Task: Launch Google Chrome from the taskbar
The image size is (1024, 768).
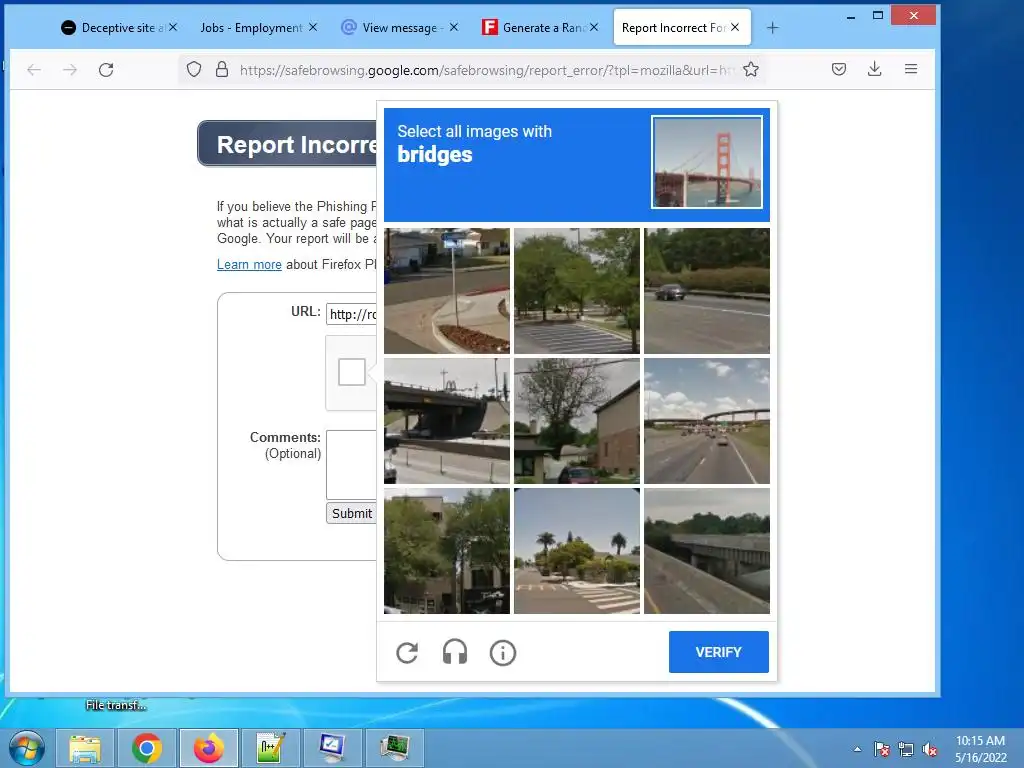Action: (147, 748)
